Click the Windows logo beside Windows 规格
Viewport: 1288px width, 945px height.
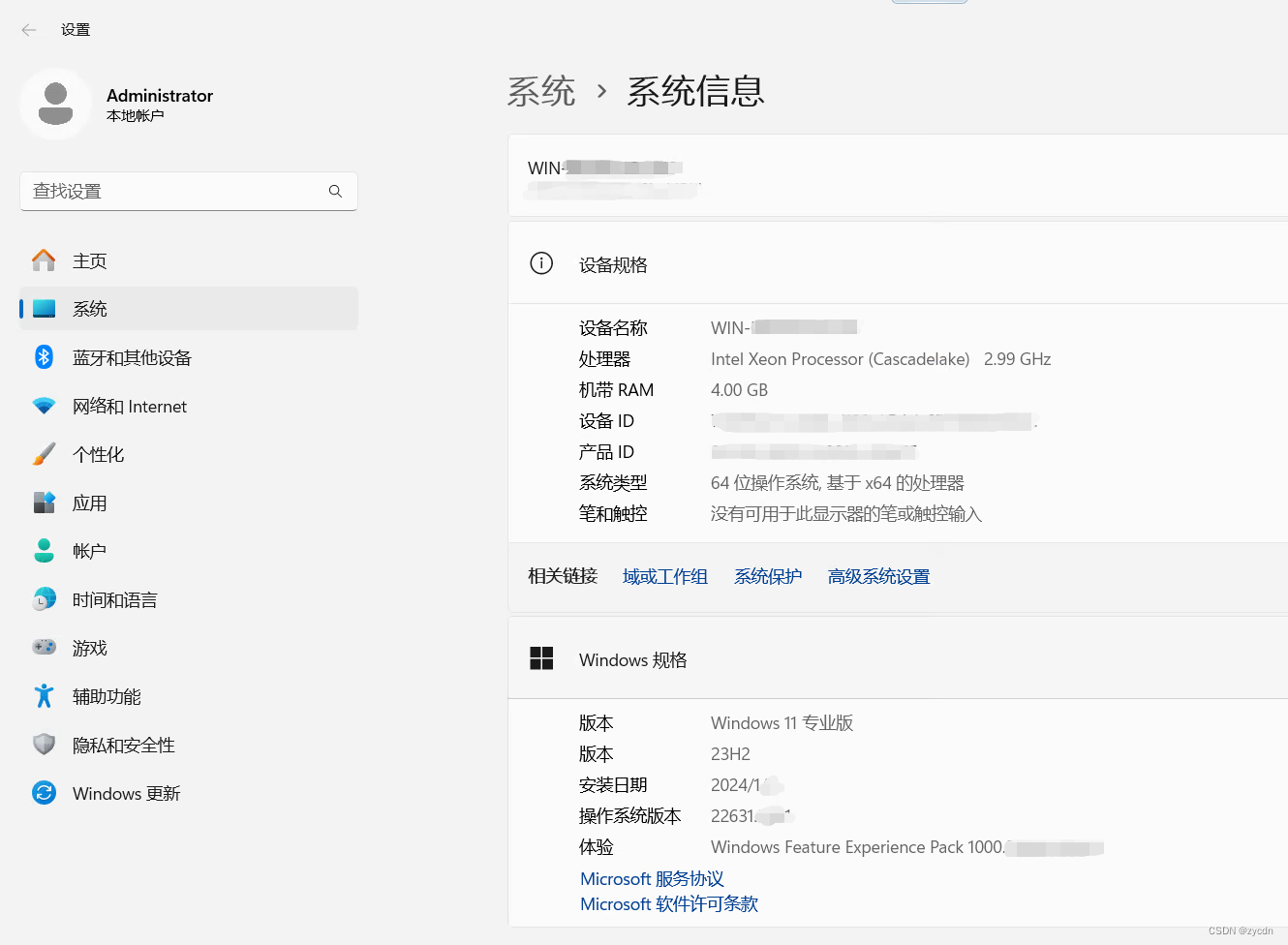[x=541, y=658]
